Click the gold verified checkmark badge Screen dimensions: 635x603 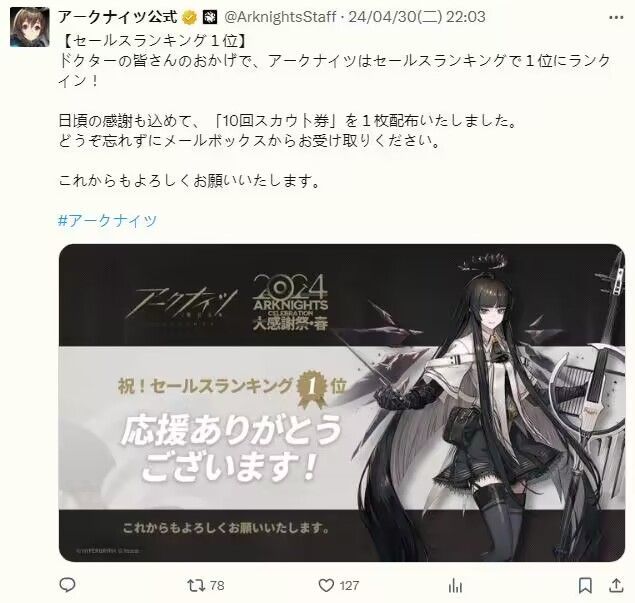point(189,17)
